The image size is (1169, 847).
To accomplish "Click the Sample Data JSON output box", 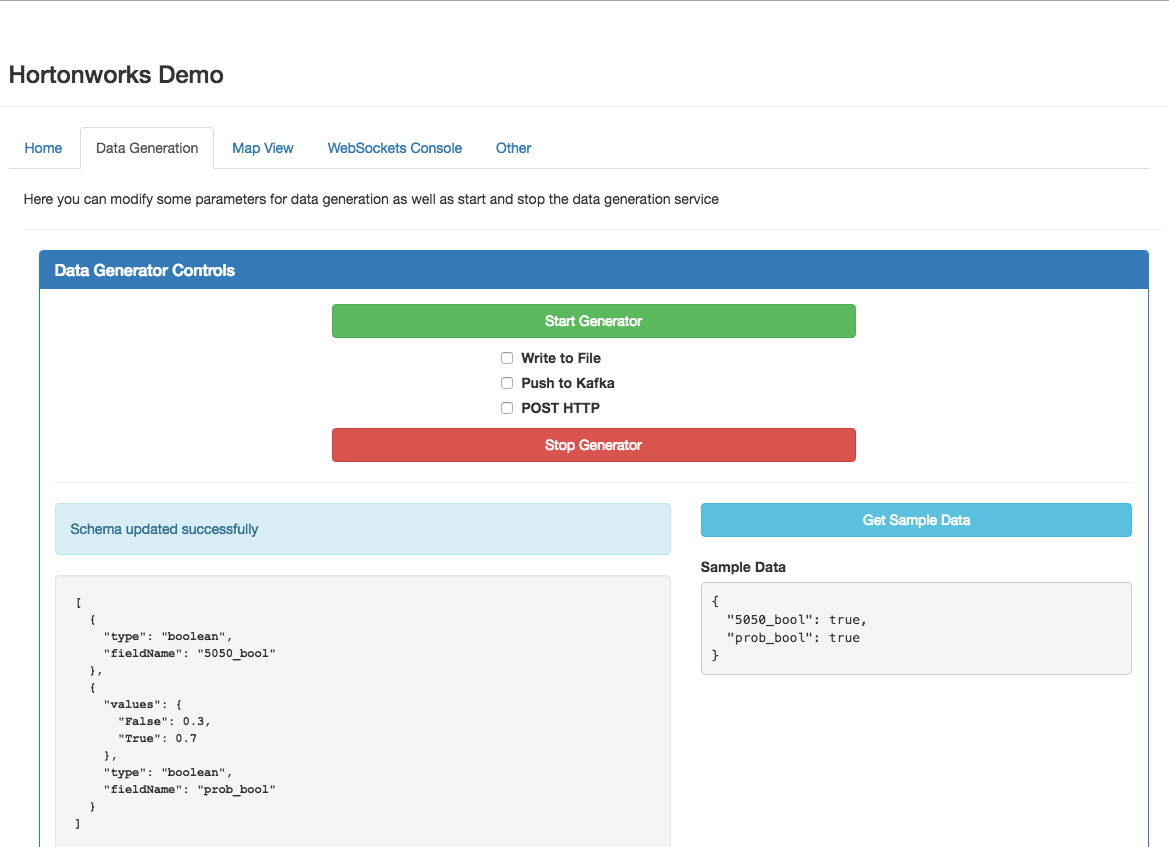I will [916, 629].
